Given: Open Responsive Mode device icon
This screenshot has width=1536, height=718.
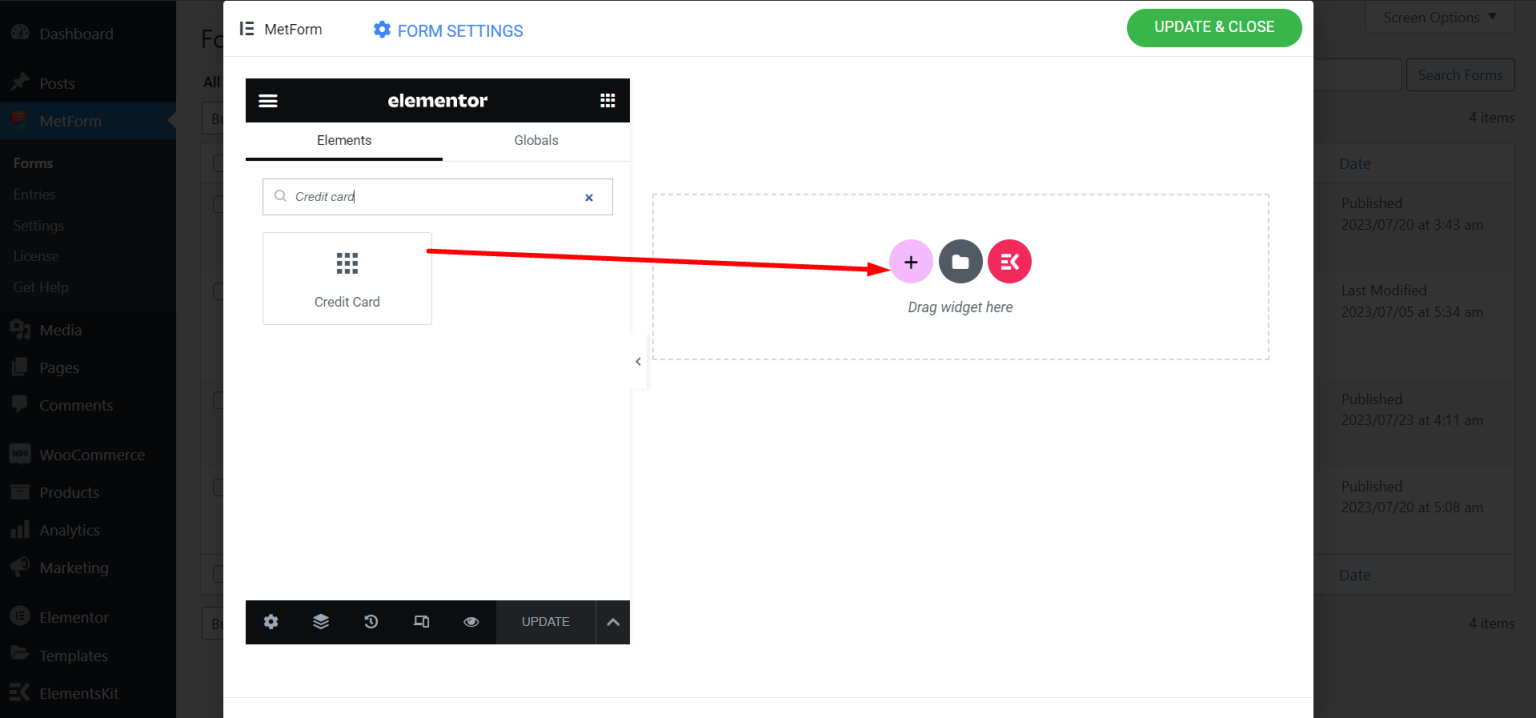Looking at the screenshot, I should 421,622.
